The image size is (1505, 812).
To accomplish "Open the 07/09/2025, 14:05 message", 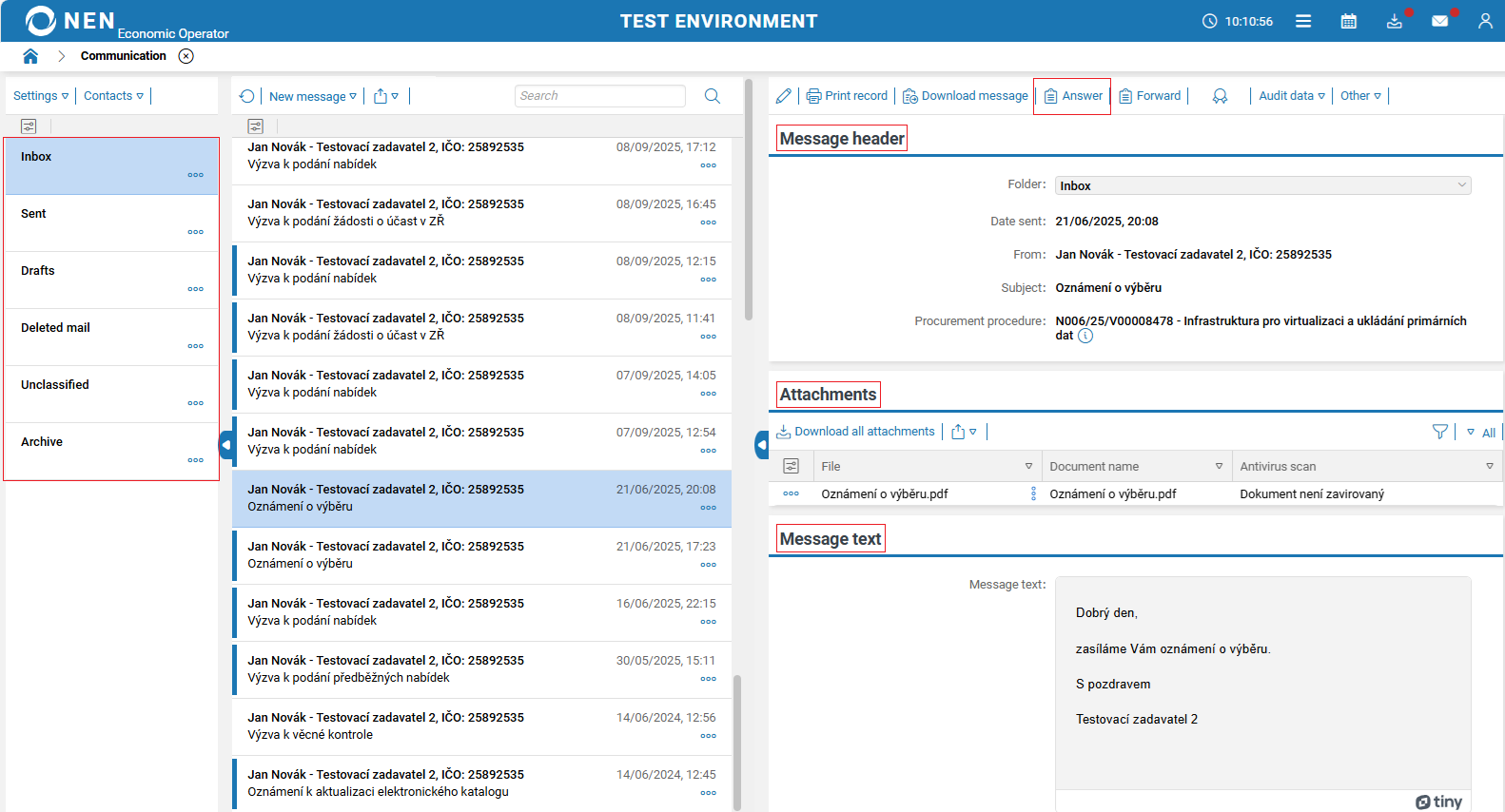I will pyautogui.click(x=482, y=385).
